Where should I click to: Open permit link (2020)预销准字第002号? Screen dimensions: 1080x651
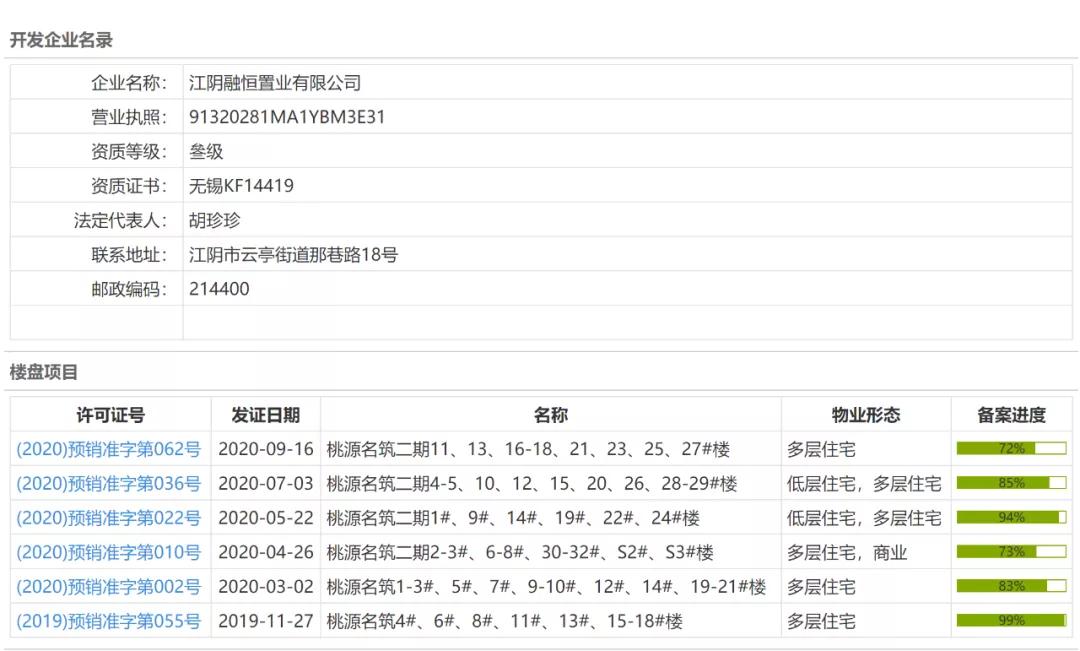[x=108, y=587]
